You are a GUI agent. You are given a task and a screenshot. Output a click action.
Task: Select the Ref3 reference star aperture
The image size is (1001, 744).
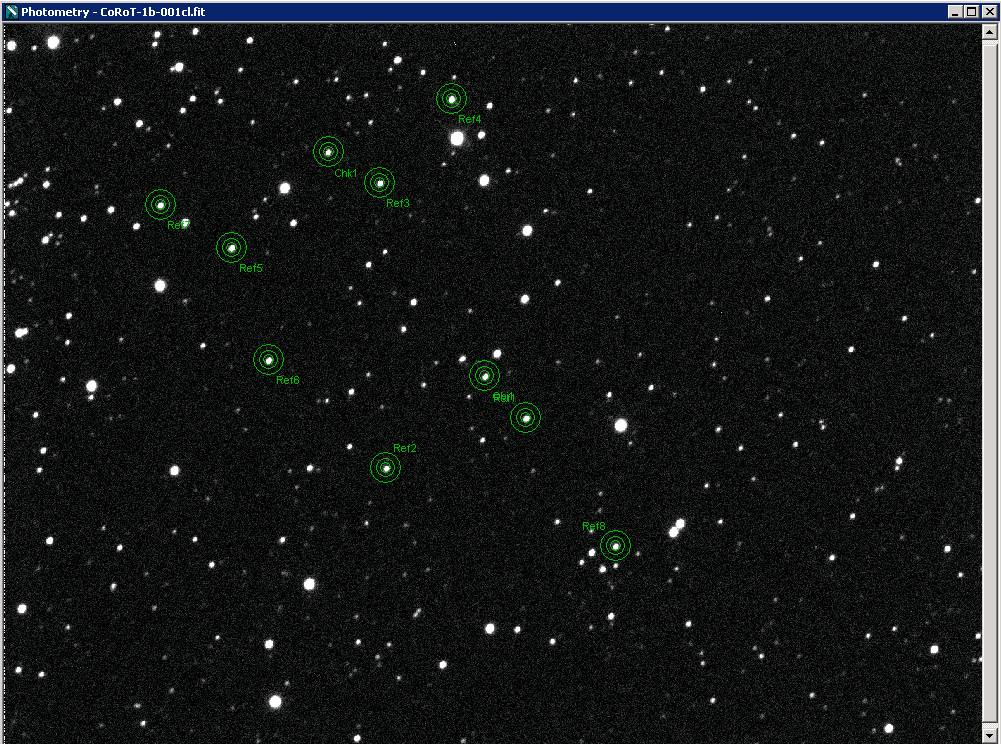click(379, 183)
